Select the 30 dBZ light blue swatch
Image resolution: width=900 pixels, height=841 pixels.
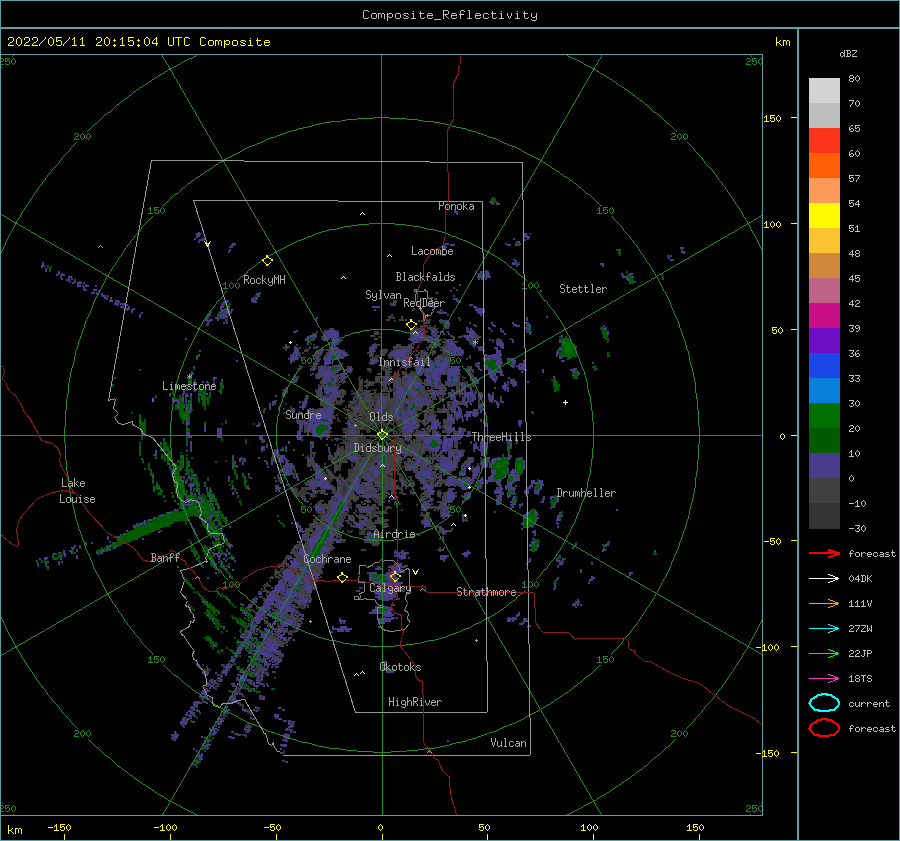tap(824, 390)
